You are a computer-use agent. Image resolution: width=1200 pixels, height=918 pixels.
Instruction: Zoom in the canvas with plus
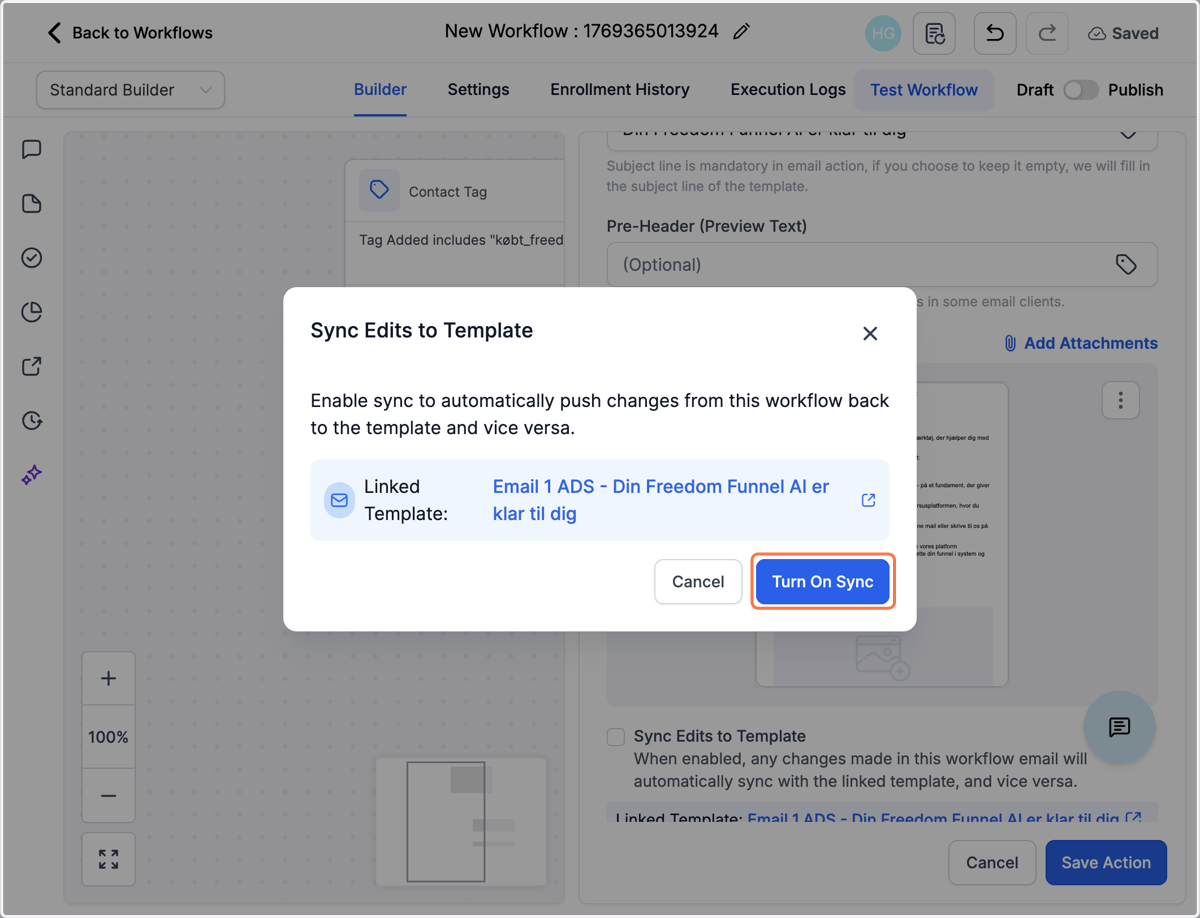[108, 679]
